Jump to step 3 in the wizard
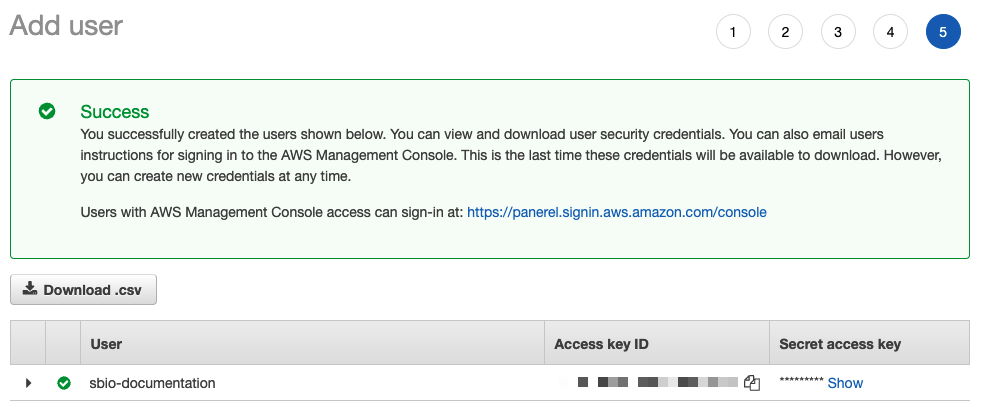Screen dimensions: 990x414 coord(838,32)
